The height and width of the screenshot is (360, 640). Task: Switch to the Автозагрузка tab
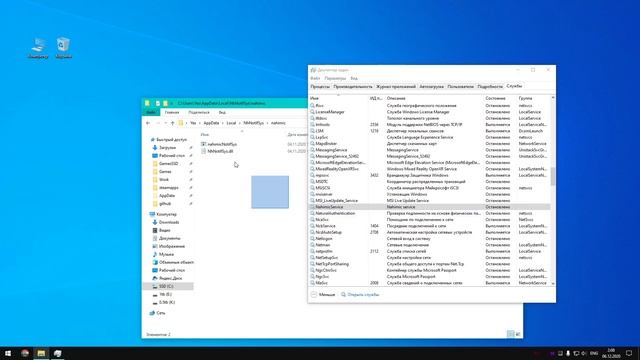(x=431, y=87)
